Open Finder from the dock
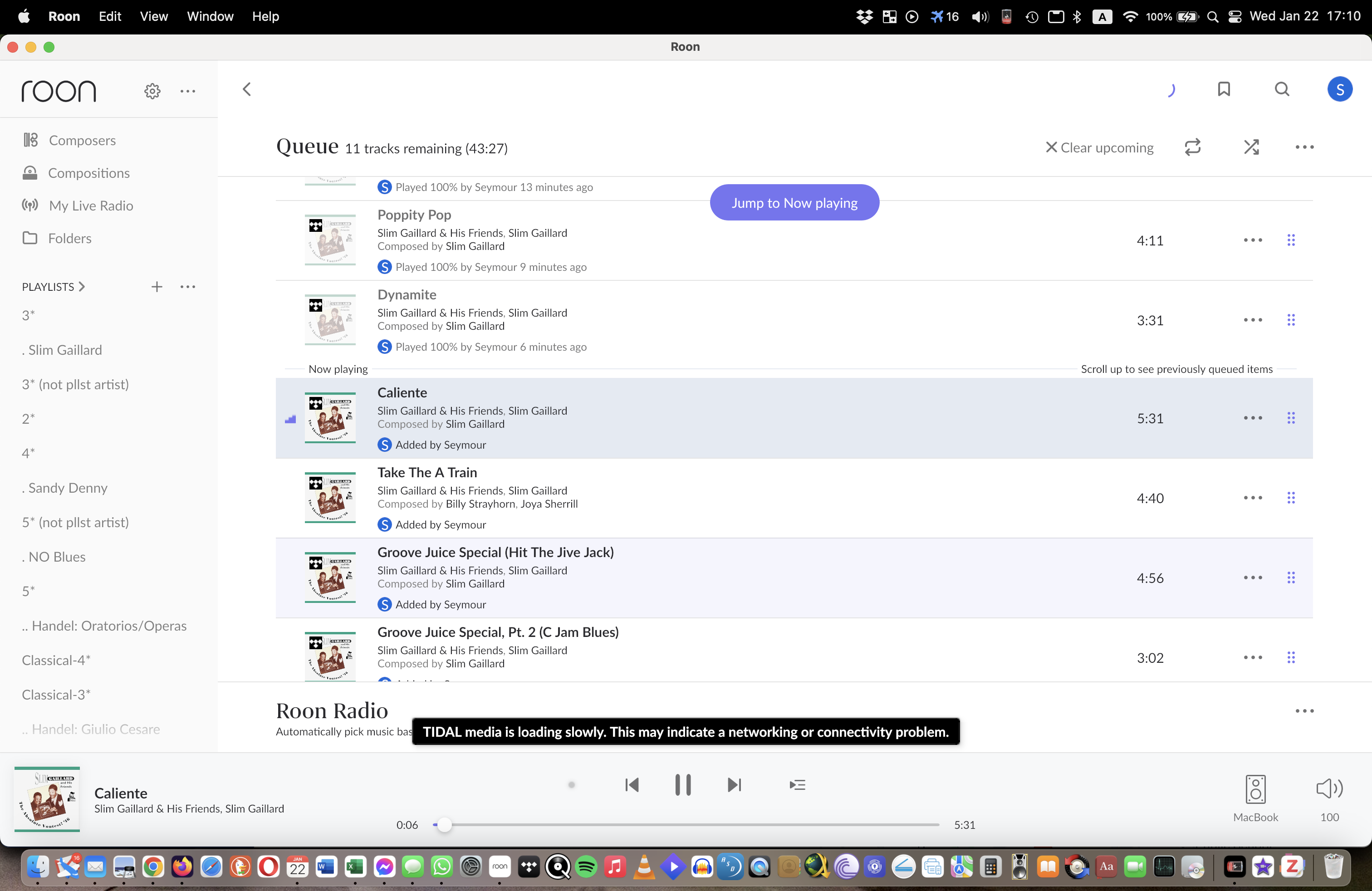The height and width of the screenshot is (891, 1372). [x=38, y=866]
